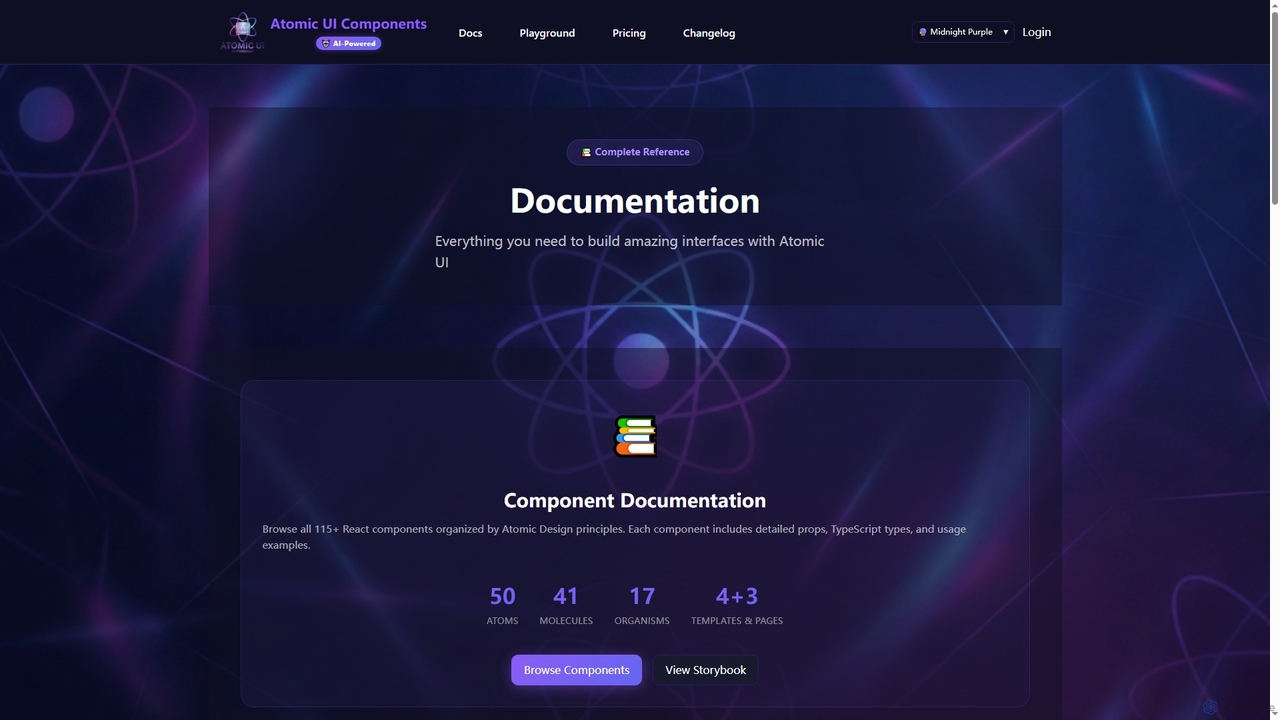Image resolution: width=1280 pixels, height=720 pixels.
Task: Click the 4+3 Templates & Pages statistic
Action: pyautogui.click(x=737, y=605)
